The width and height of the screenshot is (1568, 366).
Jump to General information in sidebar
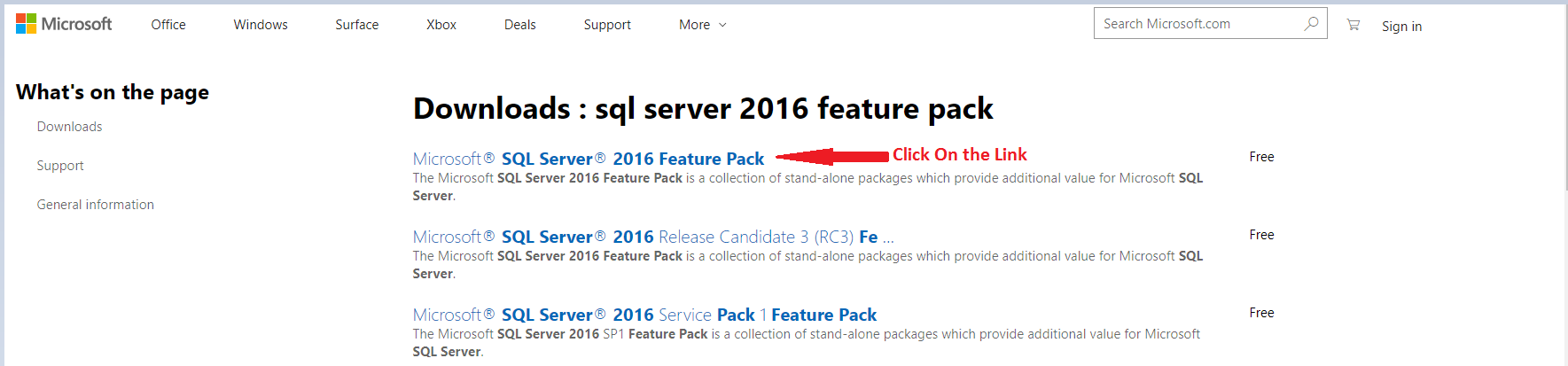pos(96,205)
